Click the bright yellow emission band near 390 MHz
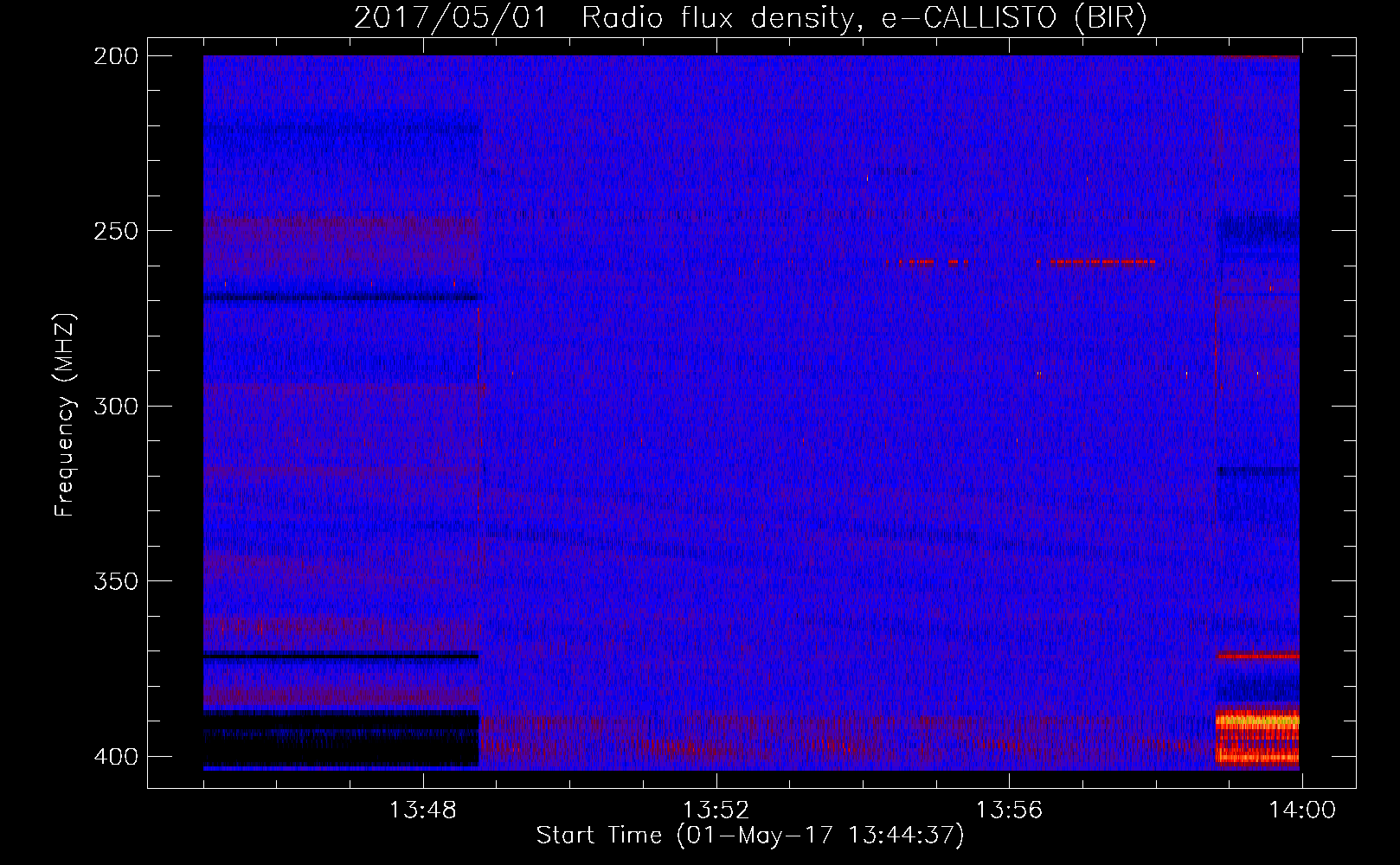Viewport: 1400px width, 865px height. (x=1257, y=720)
